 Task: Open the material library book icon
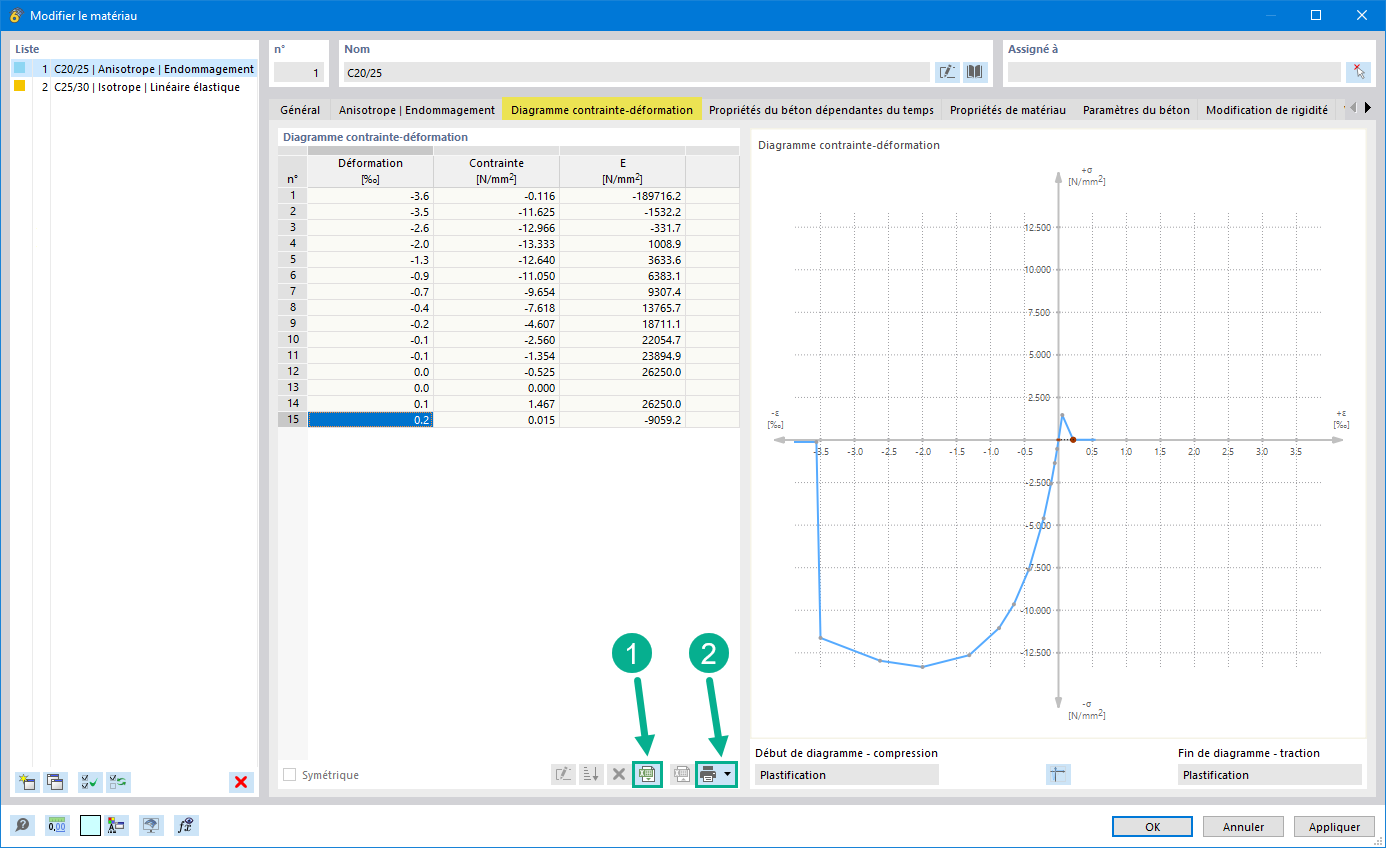[974, 72]
